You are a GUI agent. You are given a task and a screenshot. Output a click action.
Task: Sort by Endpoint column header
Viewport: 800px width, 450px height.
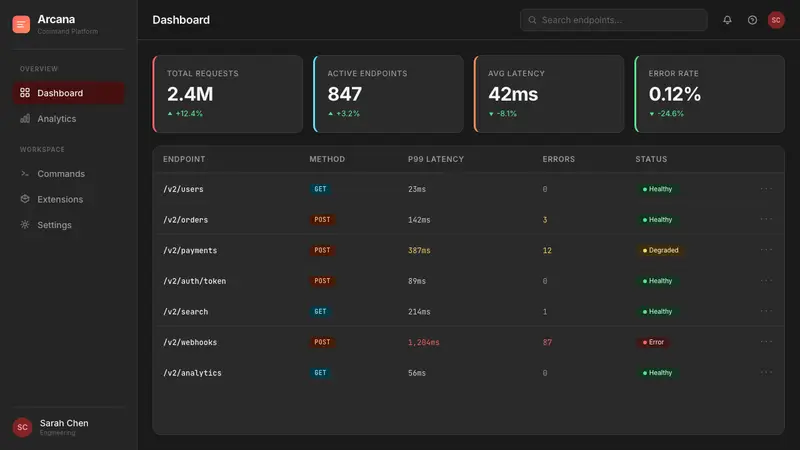(184, 159)
